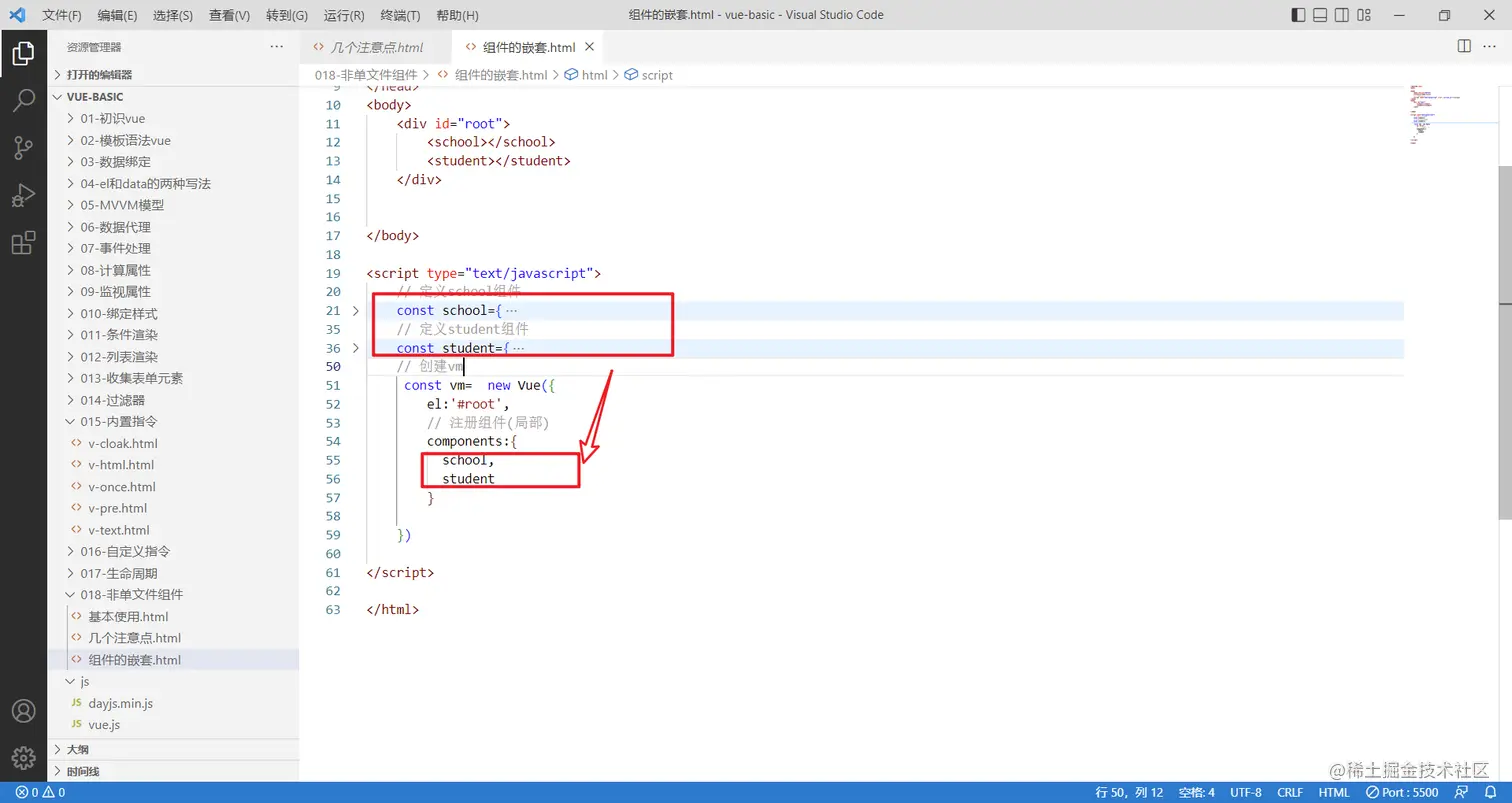This screenshot has width=1512, height=803.
Task: Open 几个注意点.html in file tree
Action: [174, 638]
